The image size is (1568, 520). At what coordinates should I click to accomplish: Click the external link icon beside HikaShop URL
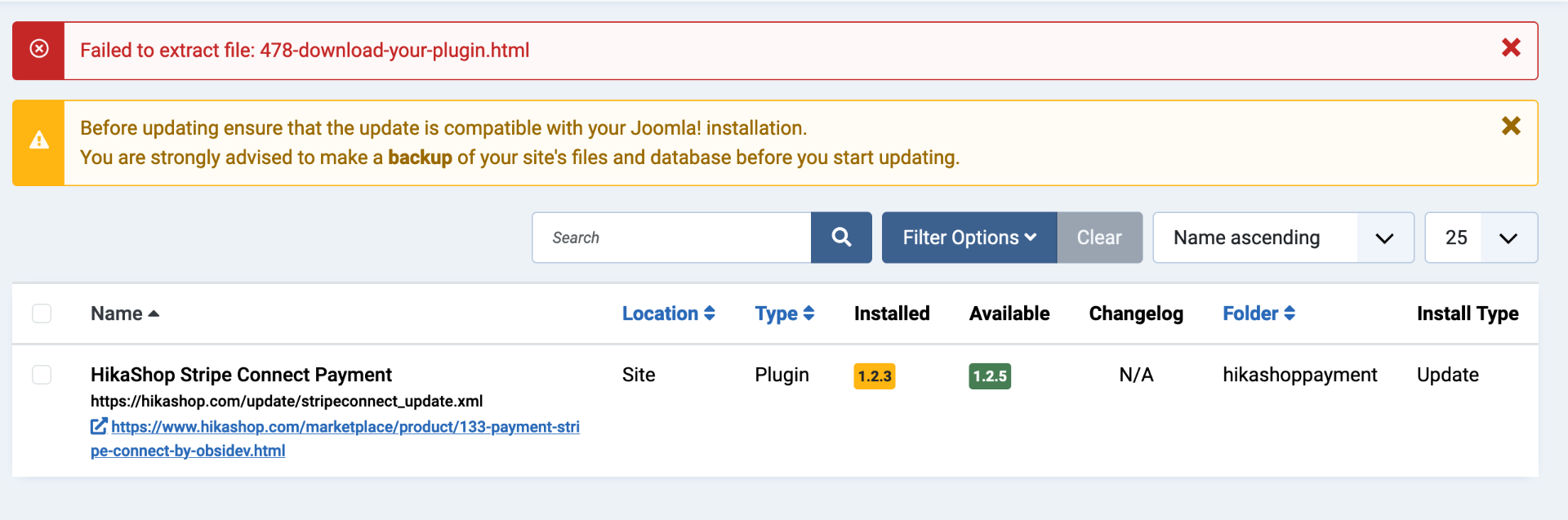tap(99, 426)
